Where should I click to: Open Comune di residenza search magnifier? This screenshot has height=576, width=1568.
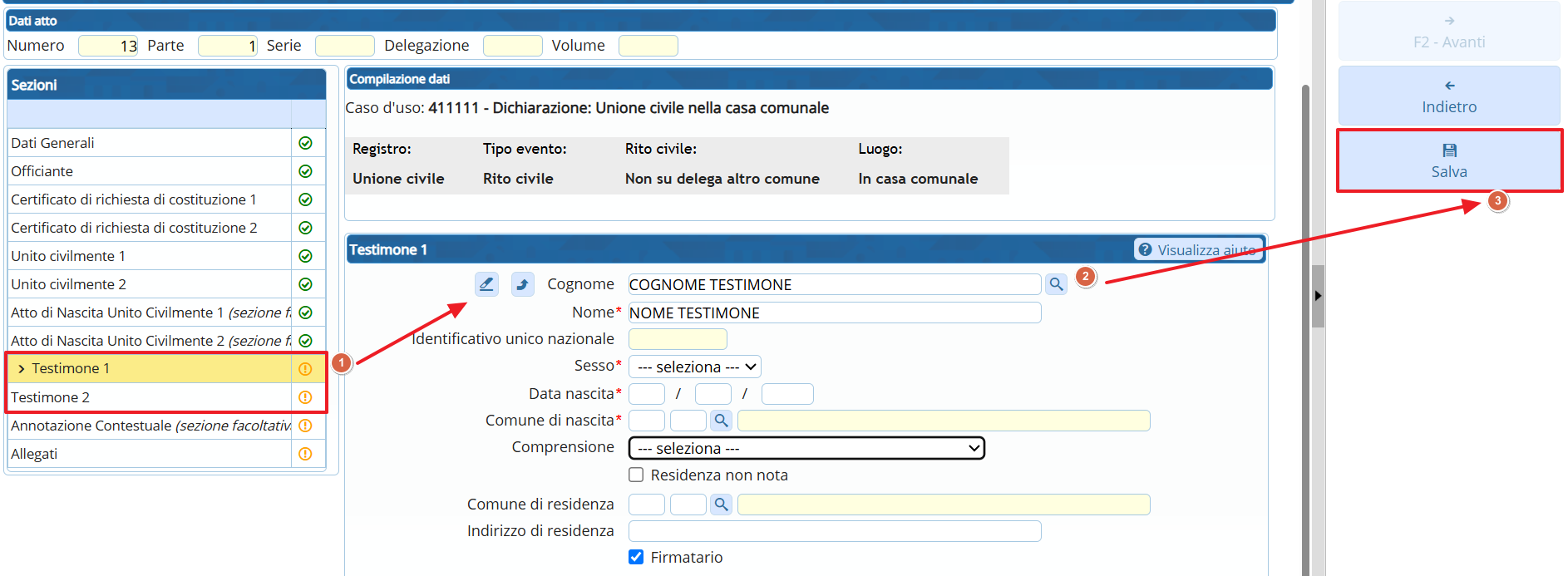point(721,505)
